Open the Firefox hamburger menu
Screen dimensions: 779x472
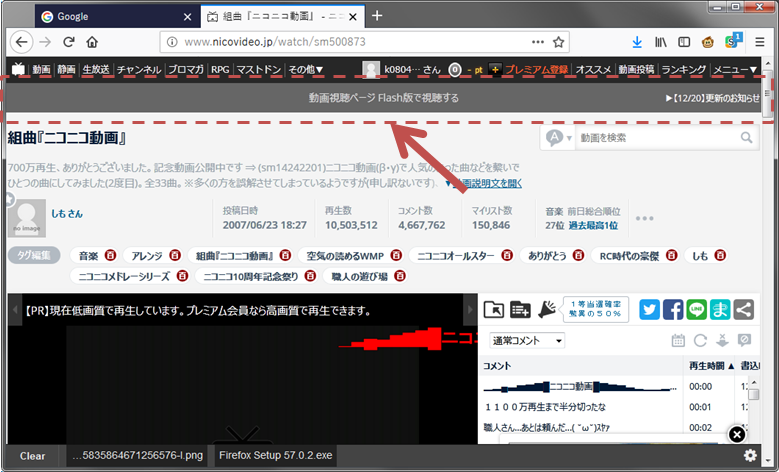tap(760, 42)
